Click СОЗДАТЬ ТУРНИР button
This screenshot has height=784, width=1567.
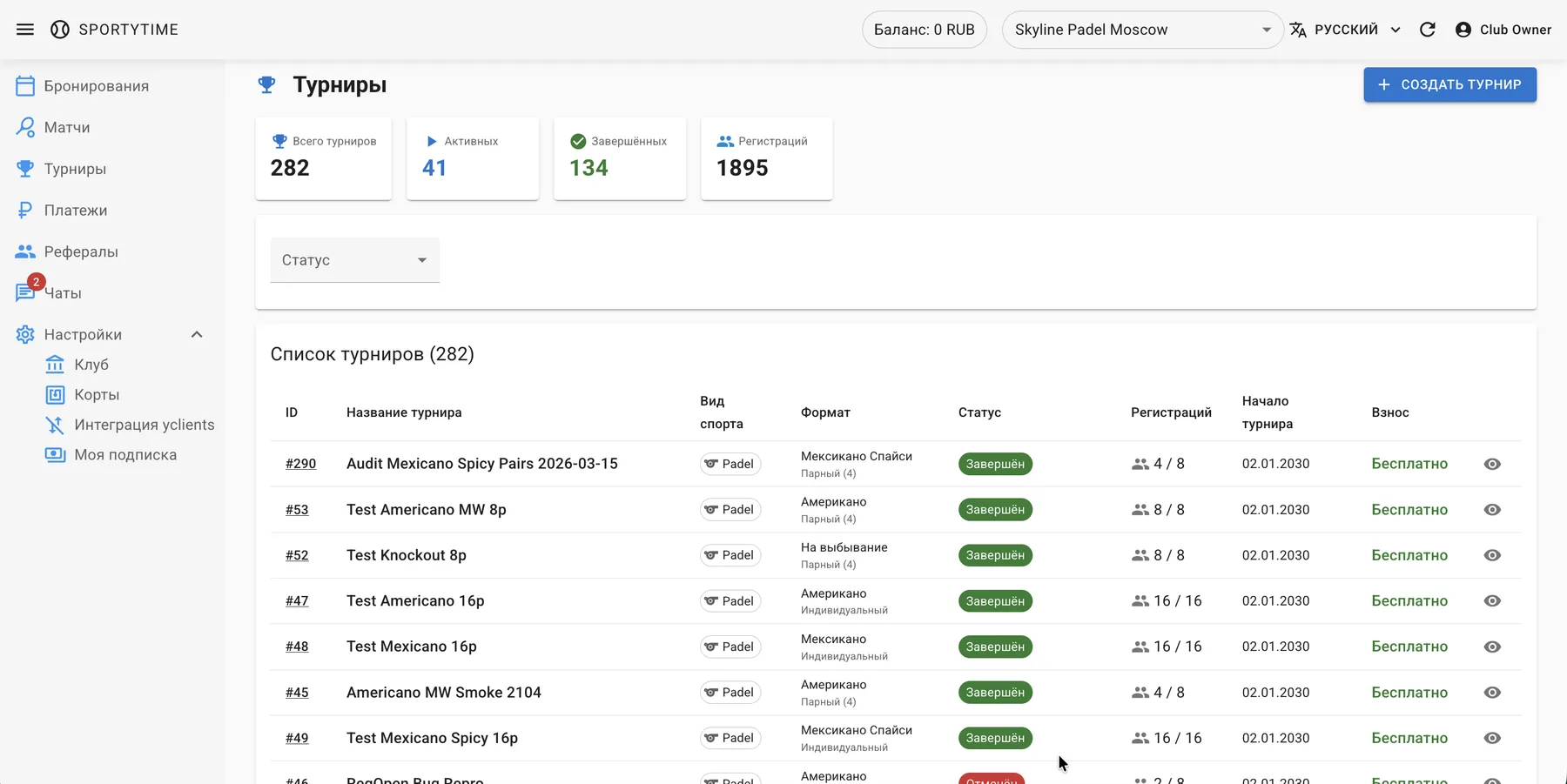point(1449,84)
